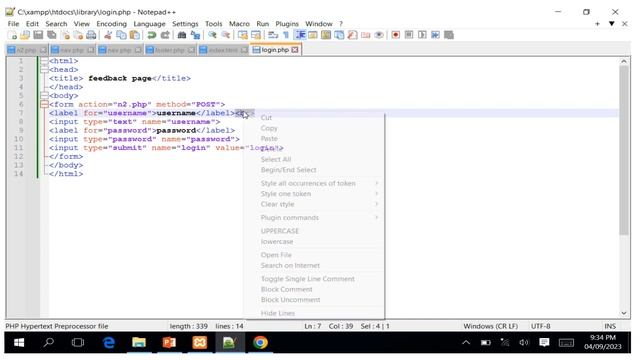
Task: Toggle file Monitoring eye icon
Action: pos(379,35)
